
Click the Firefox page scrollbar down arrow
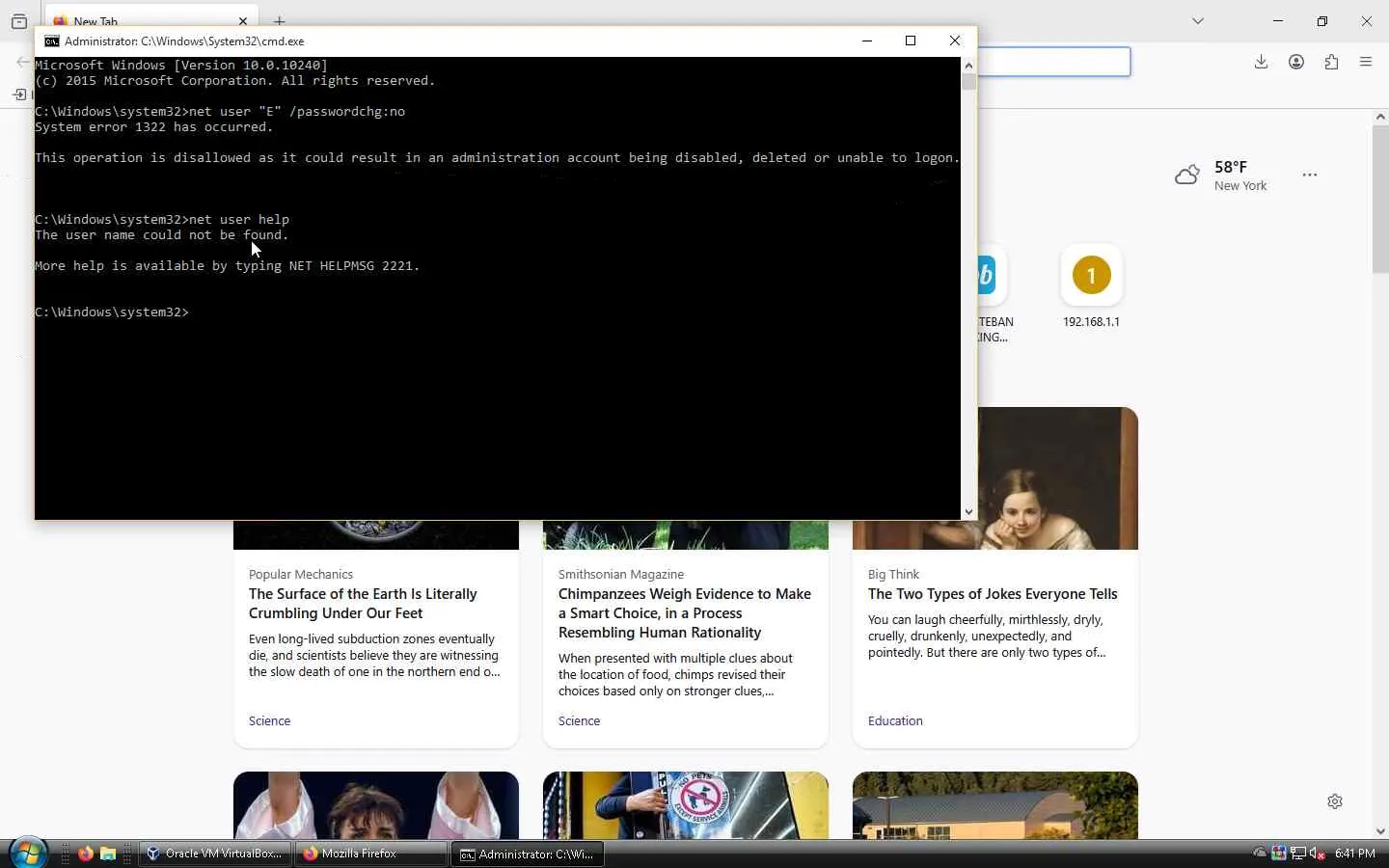pyautogui.click(x=1380, y=830)
